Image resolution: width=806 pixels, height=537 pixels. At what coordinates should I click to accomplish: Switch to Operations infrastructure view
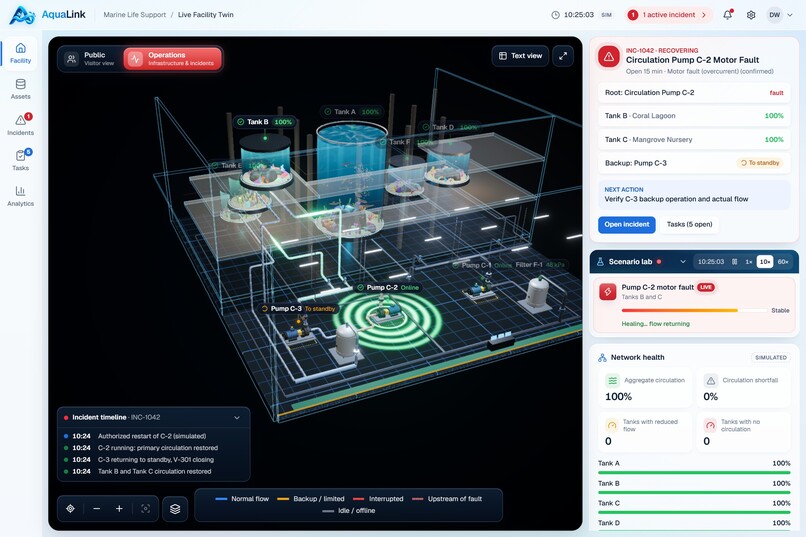click(173, 59)
